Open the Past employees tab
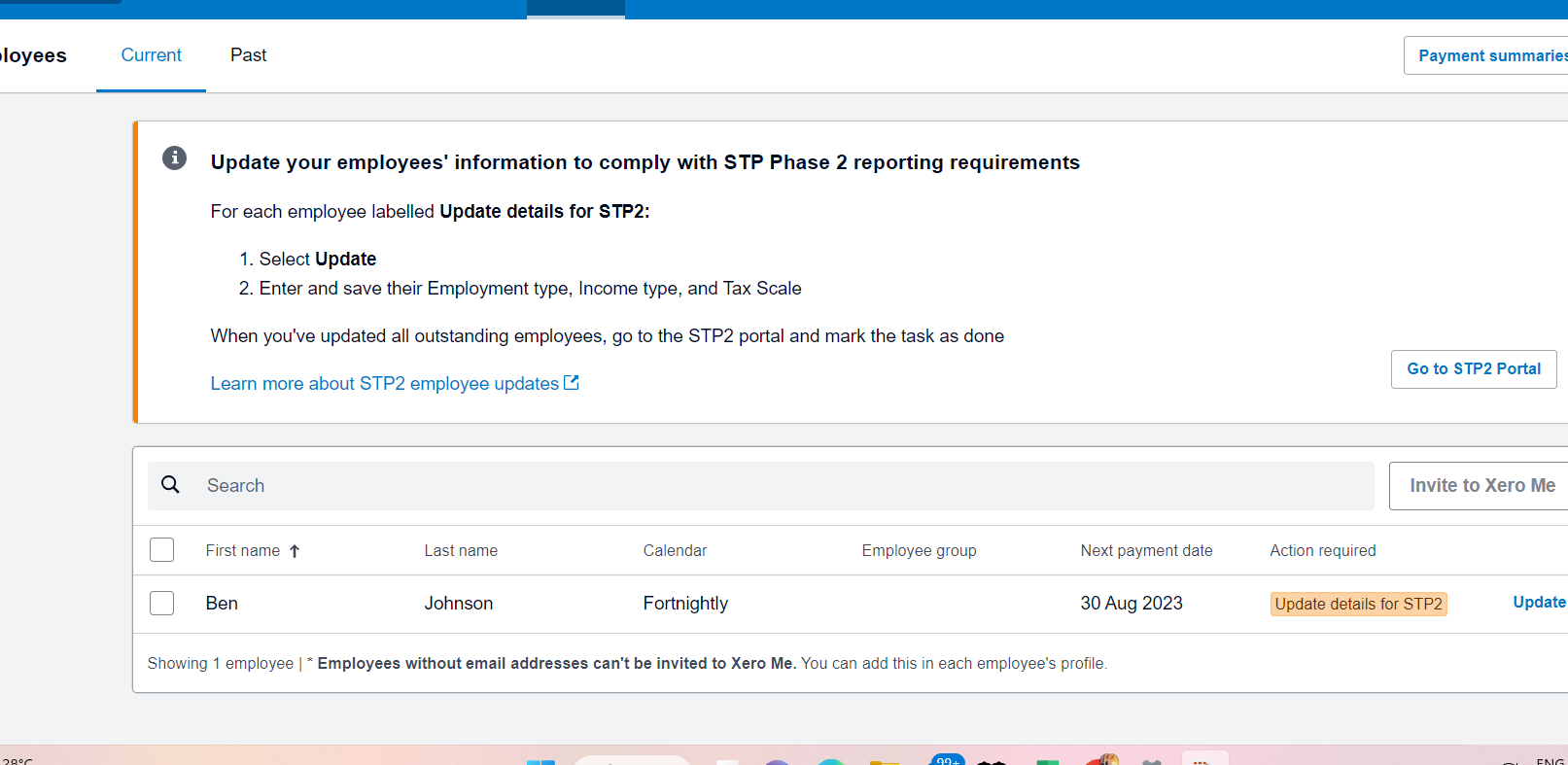Image resolution: width=1568 pixels, height=765 pixels. pyautogui.click(x=248, y=55)
